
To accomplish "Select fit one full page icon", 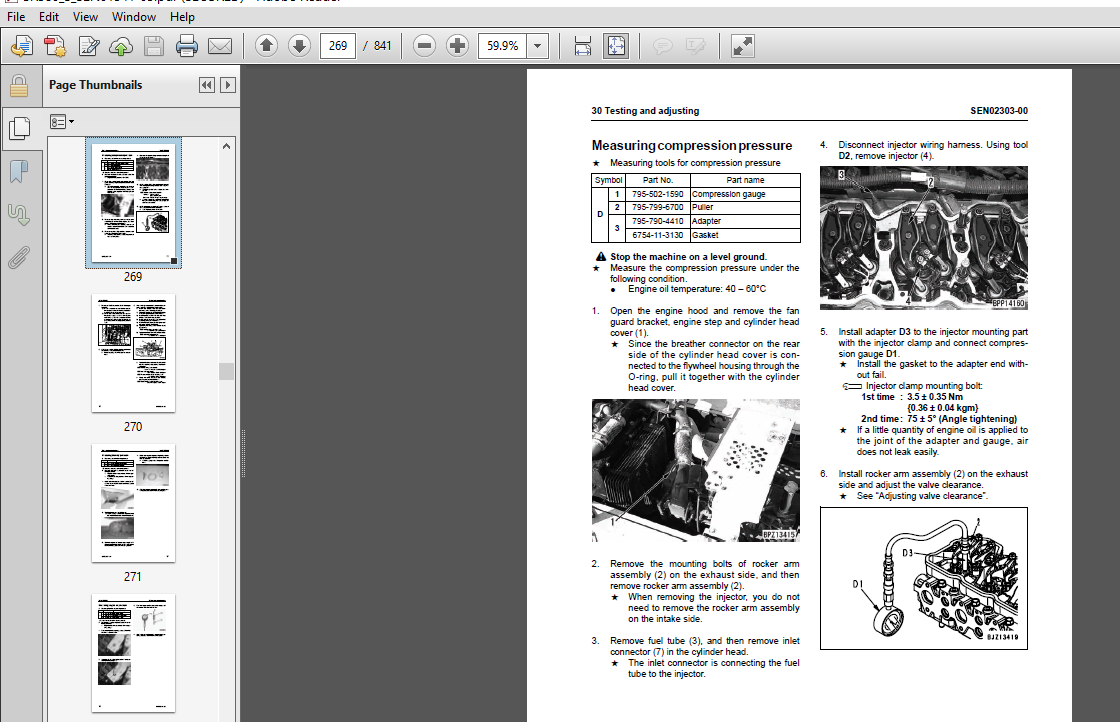I will [616, 46].
